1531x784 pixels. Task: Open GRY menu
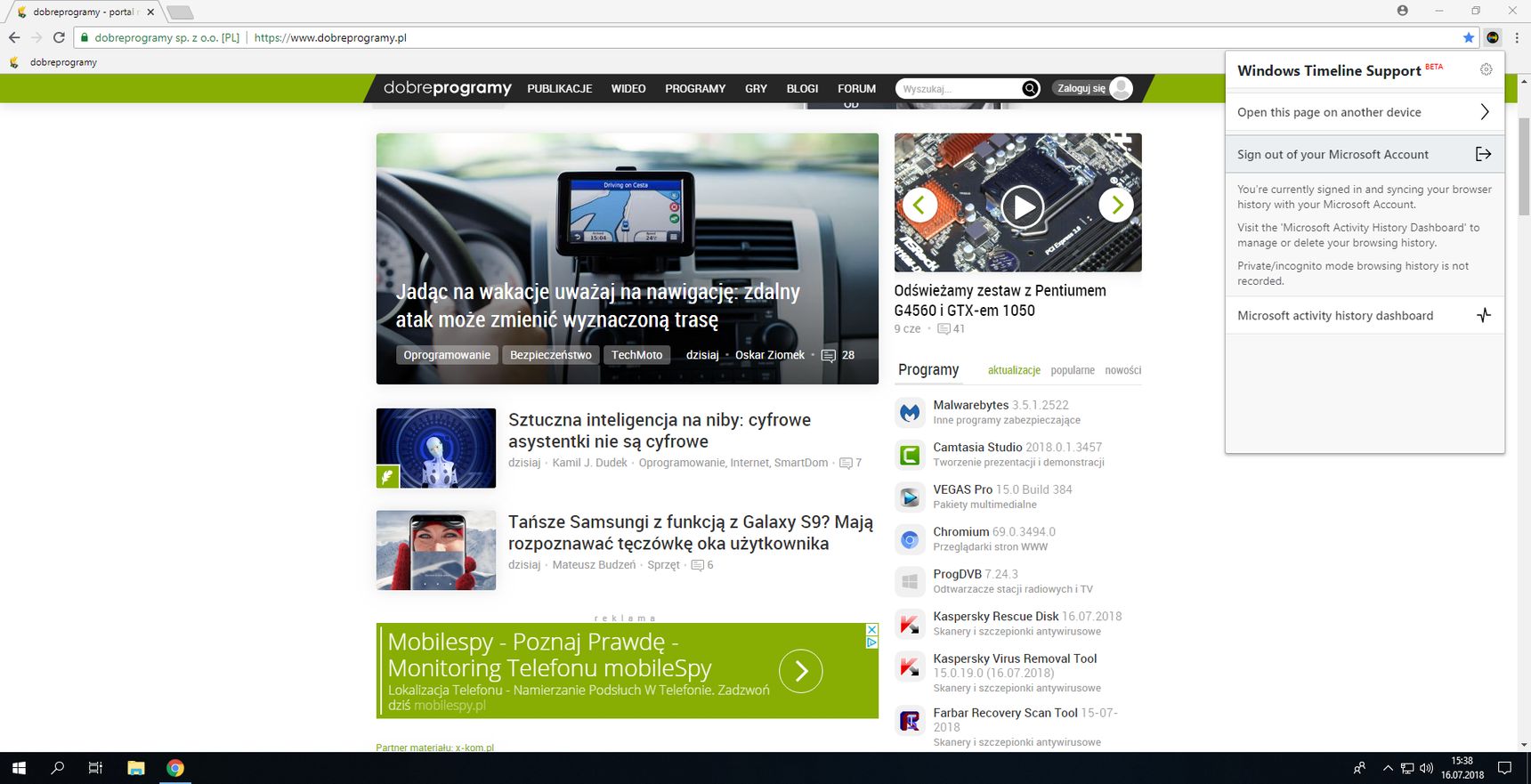click(756, 88)
